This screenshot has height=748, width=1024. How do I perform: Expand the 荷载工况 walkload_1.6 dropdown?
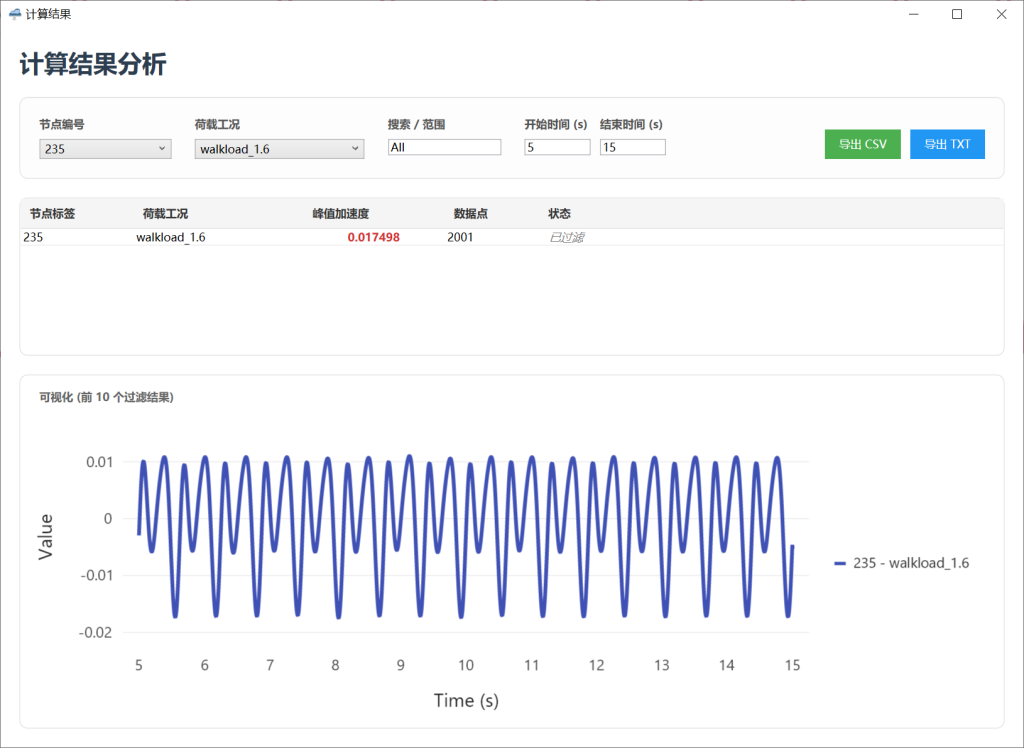[278, 149]
